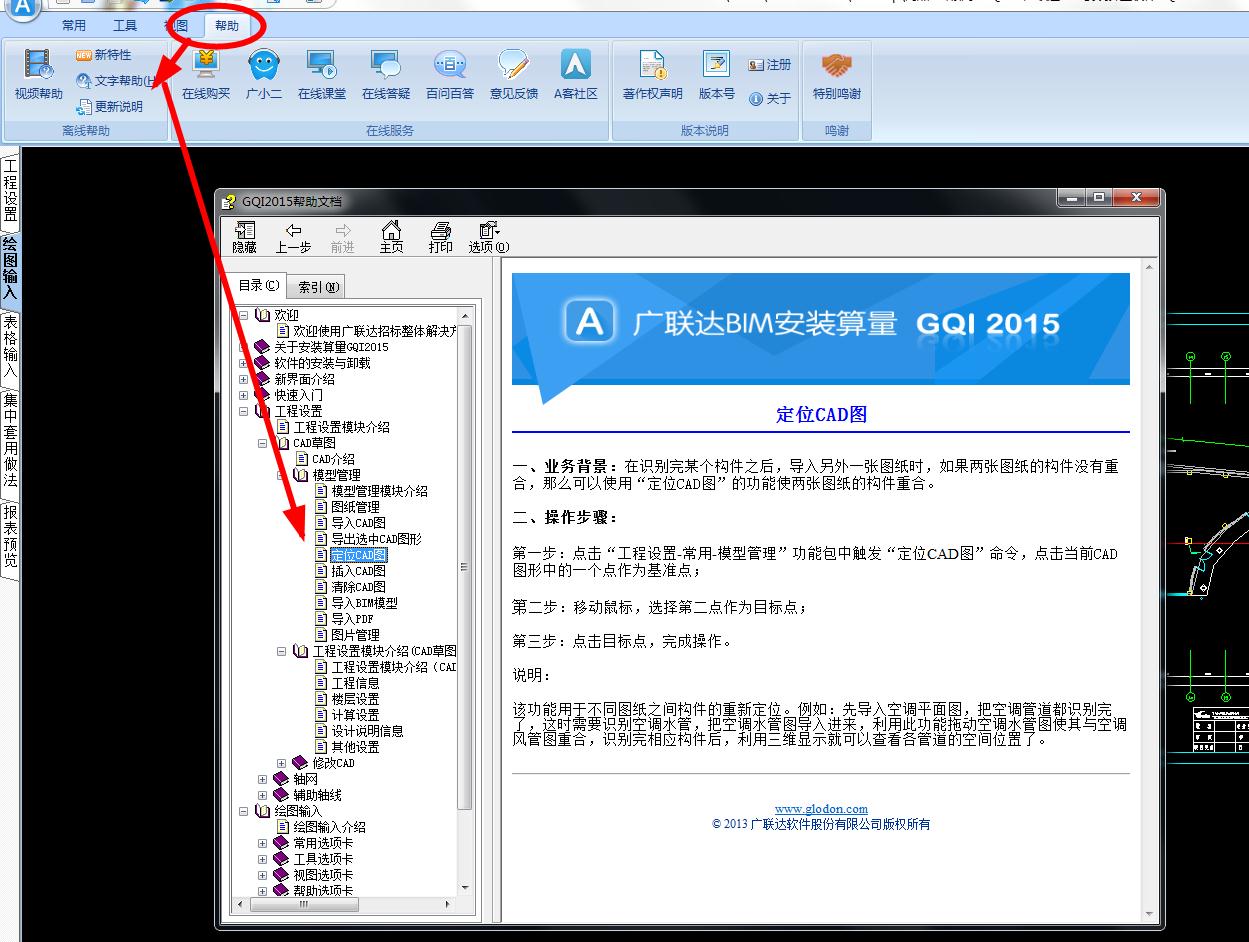The height and width of the screenshot is (942, 1249).
Task: Expand 工具选项卡 tree node
Action: point(262,859)
